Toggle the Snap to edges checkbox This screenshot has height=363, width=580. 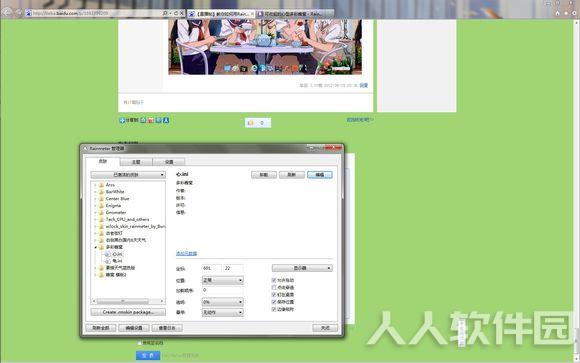(x=274, y=309)
